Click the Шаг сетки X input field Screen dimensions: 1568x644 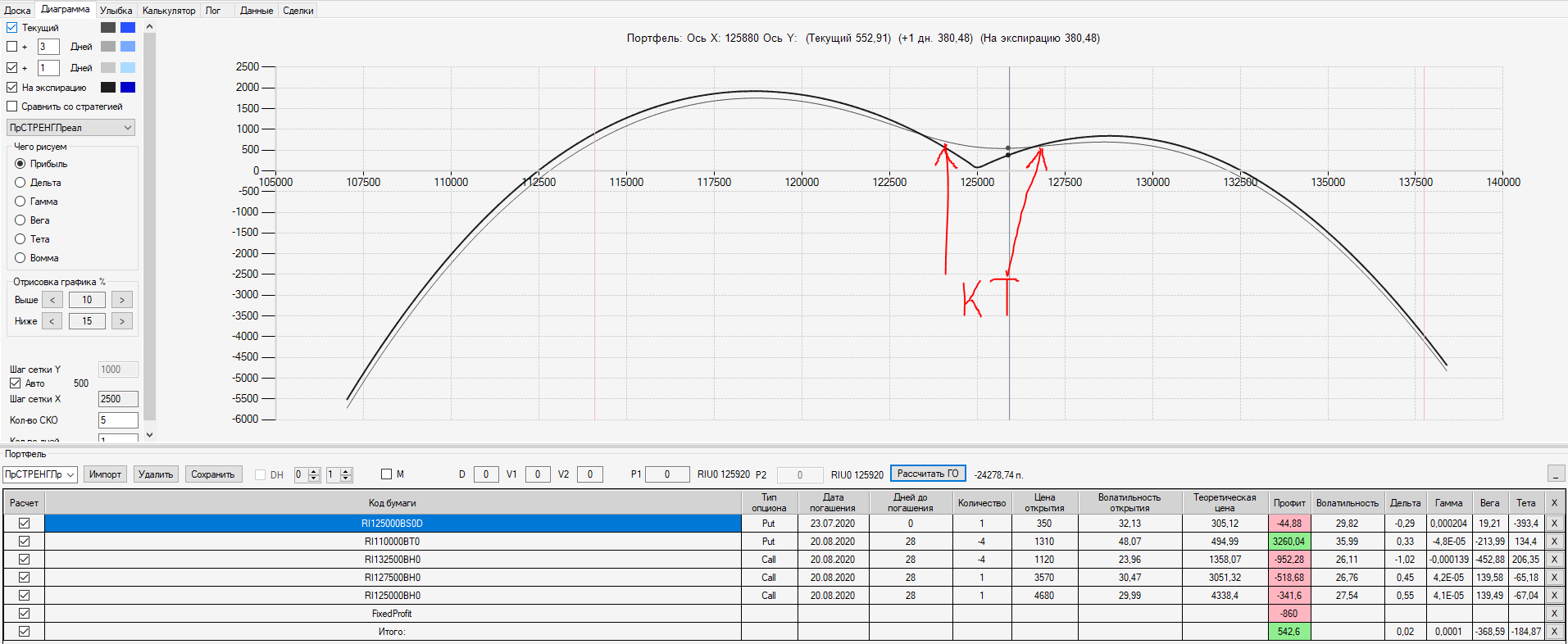(x=118, y=399)
